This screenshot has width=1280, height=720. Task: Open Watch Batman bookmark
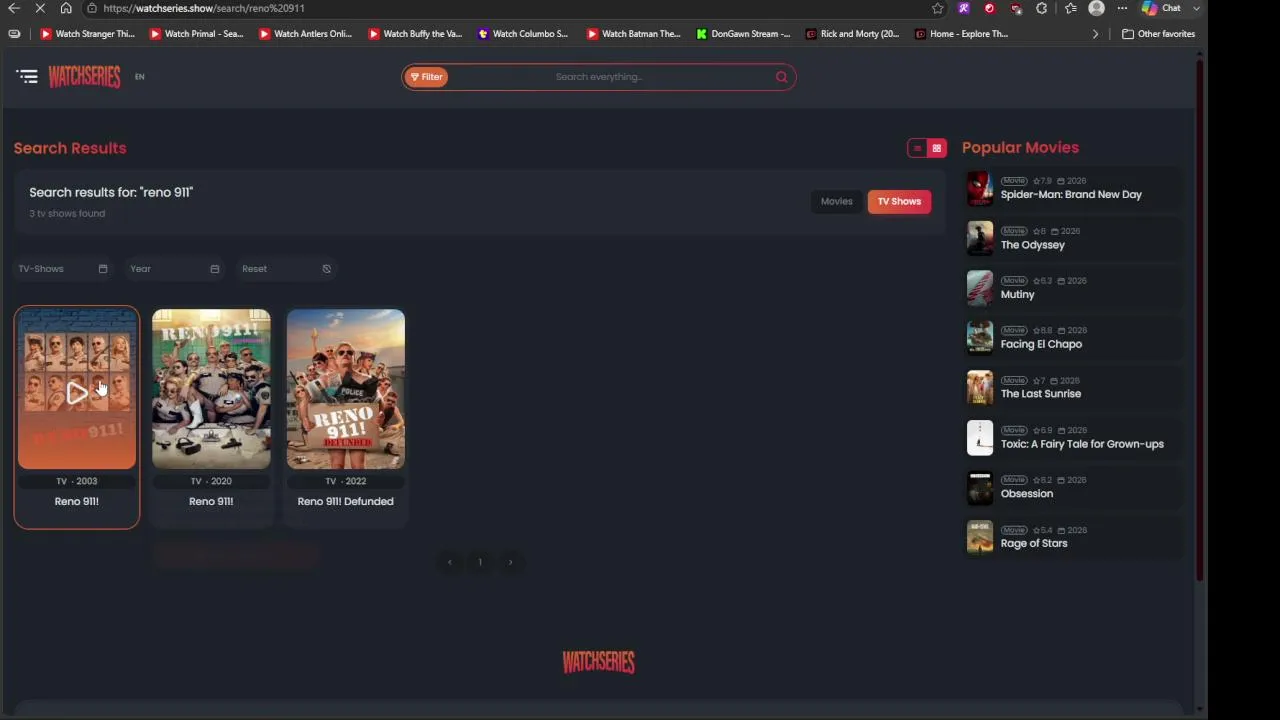point(634,34)
